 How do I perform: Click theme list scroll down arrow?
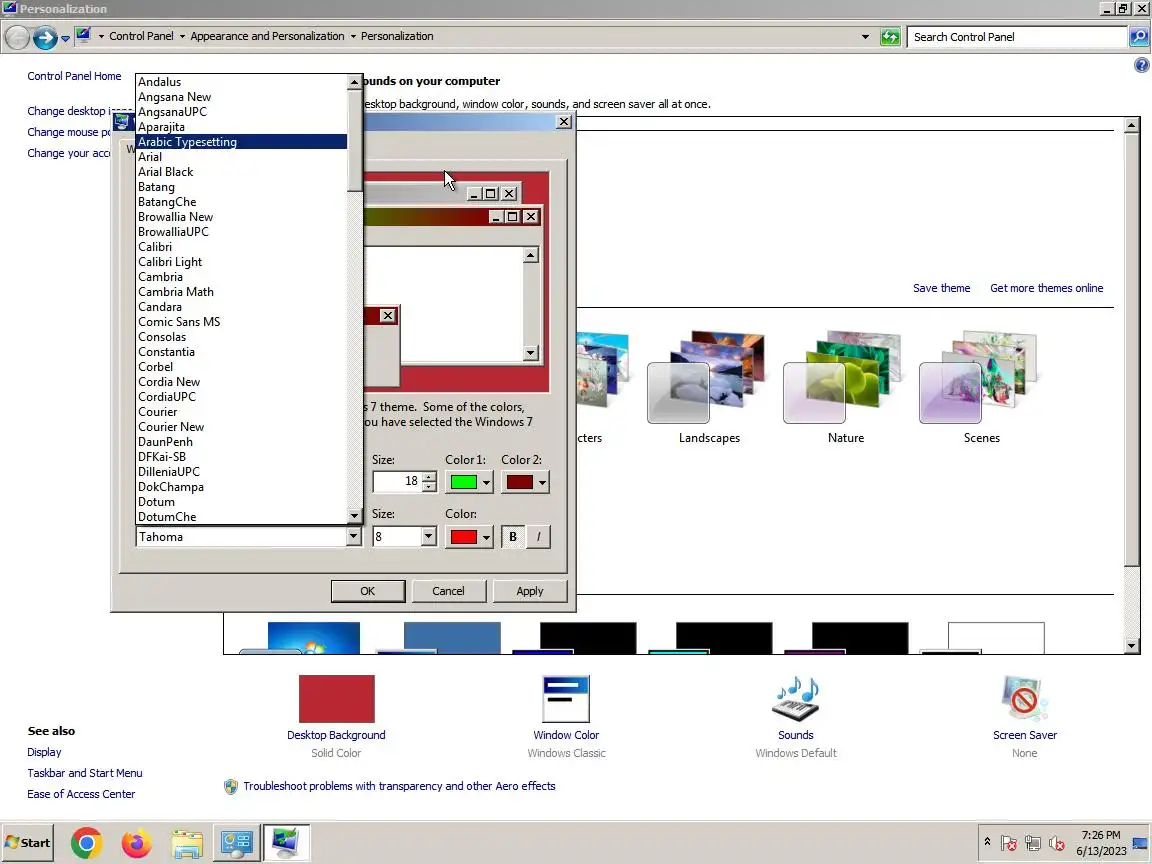click(1131, 647)
